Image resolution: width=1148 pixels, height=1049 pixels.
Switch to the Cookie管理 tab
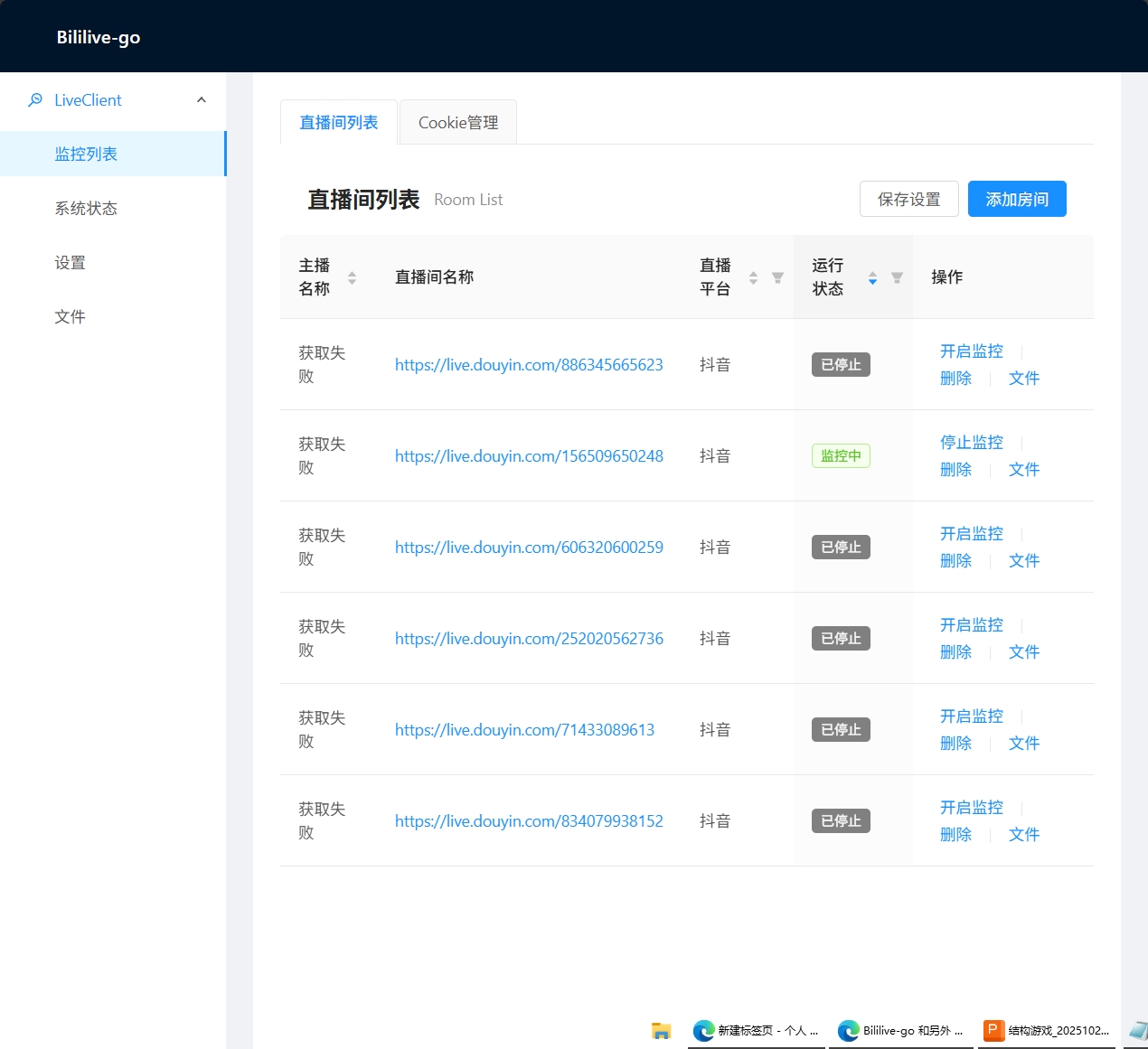tap(458, 123)
